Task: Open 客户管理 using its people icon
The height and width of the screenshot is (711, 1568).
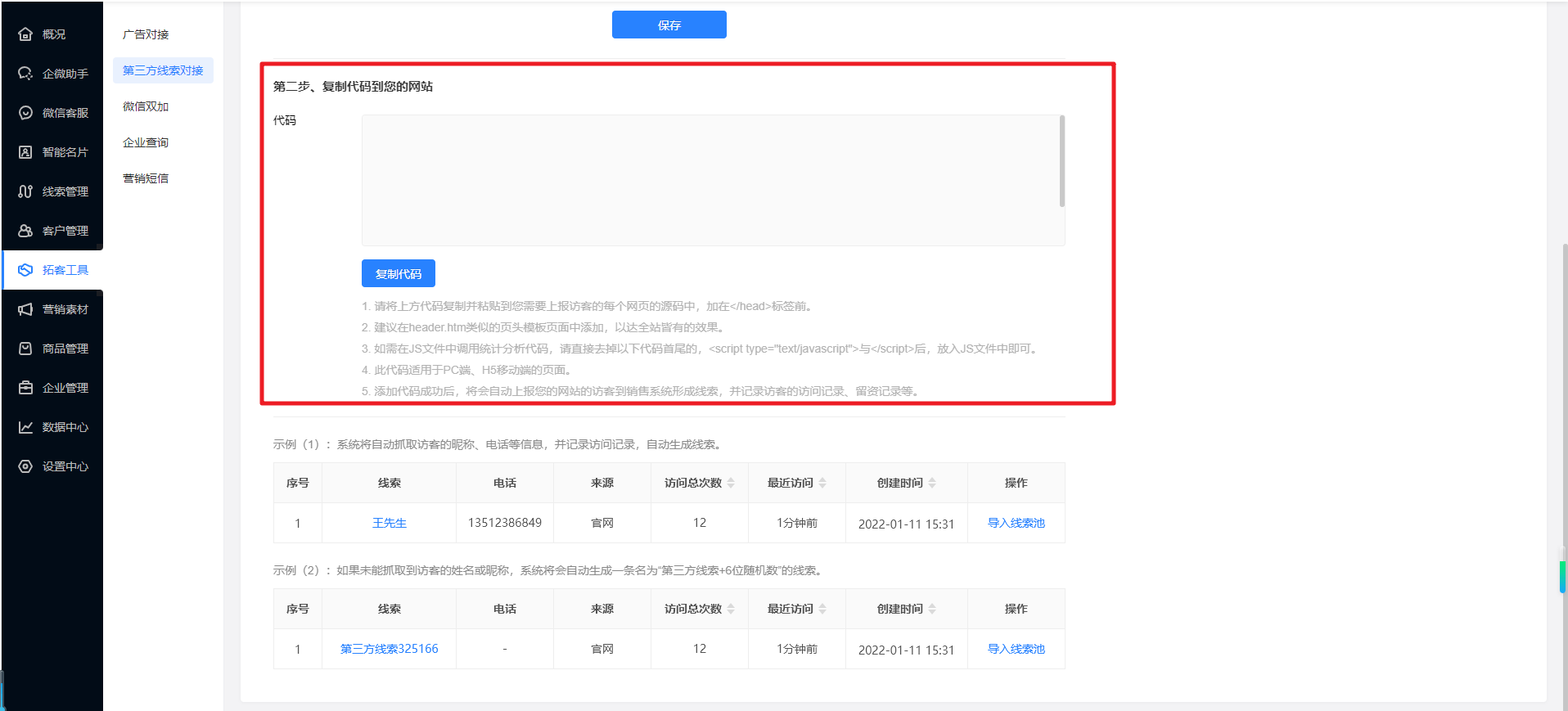Action: pos(25,231)
